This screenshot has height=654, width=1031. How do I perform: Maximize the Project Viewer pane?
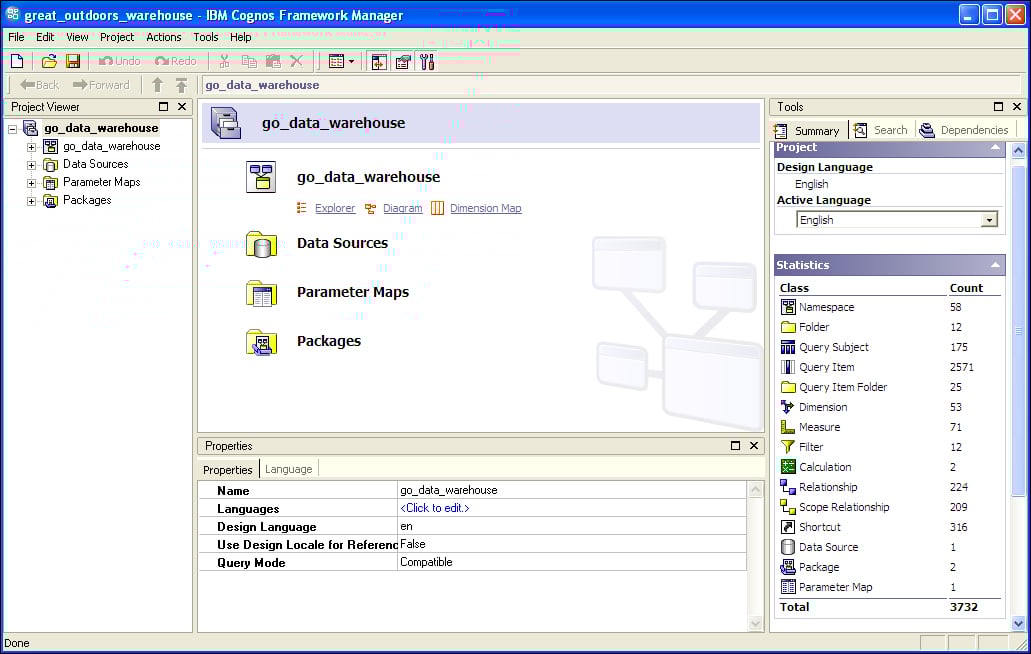tap(164, 106)
